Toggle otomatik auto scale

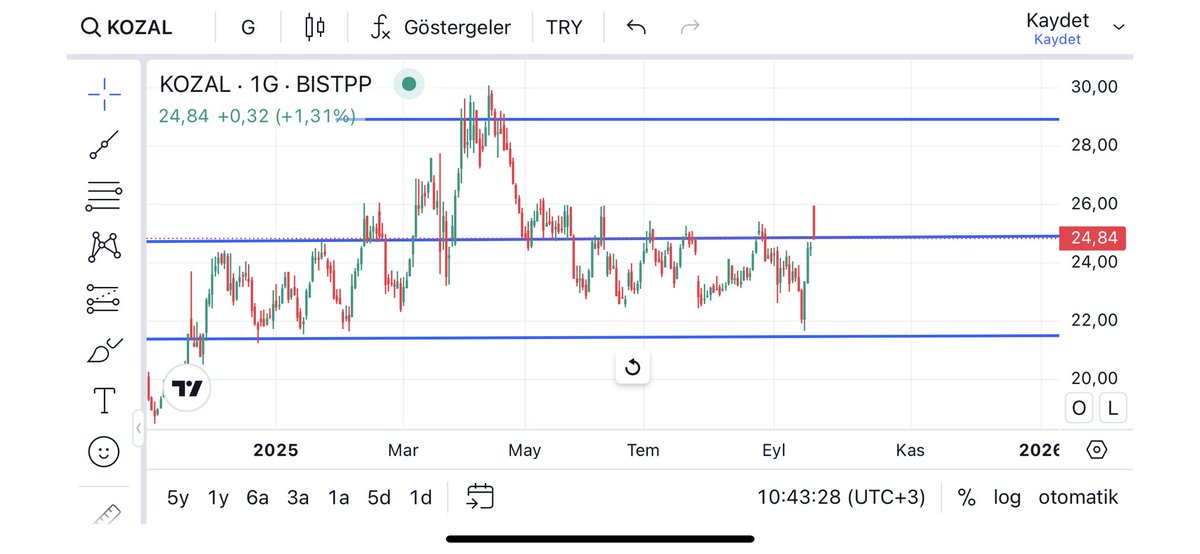tap(1078, 497)
